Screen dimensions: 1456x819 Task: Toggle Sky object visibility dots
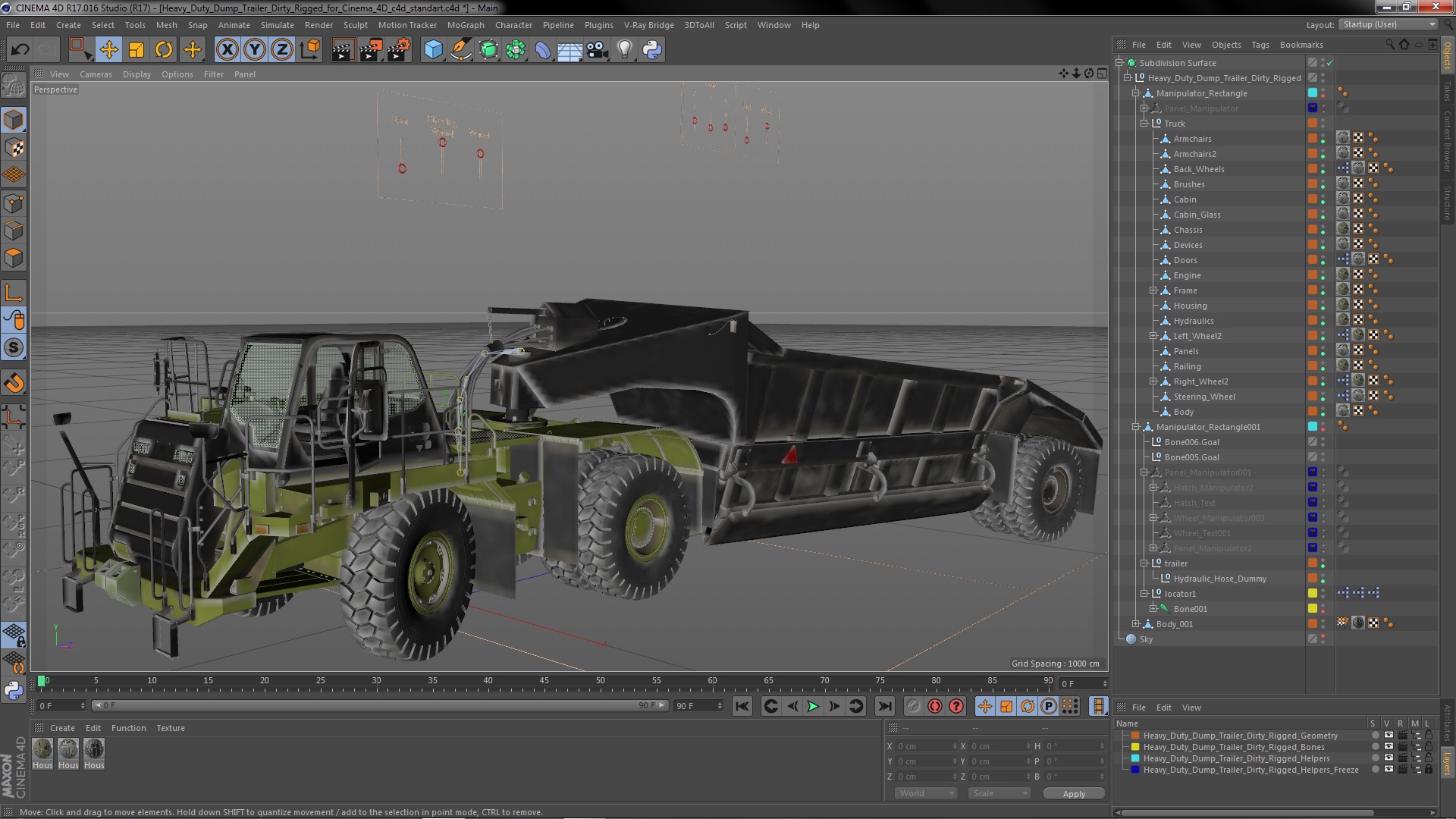[1323, 639]
